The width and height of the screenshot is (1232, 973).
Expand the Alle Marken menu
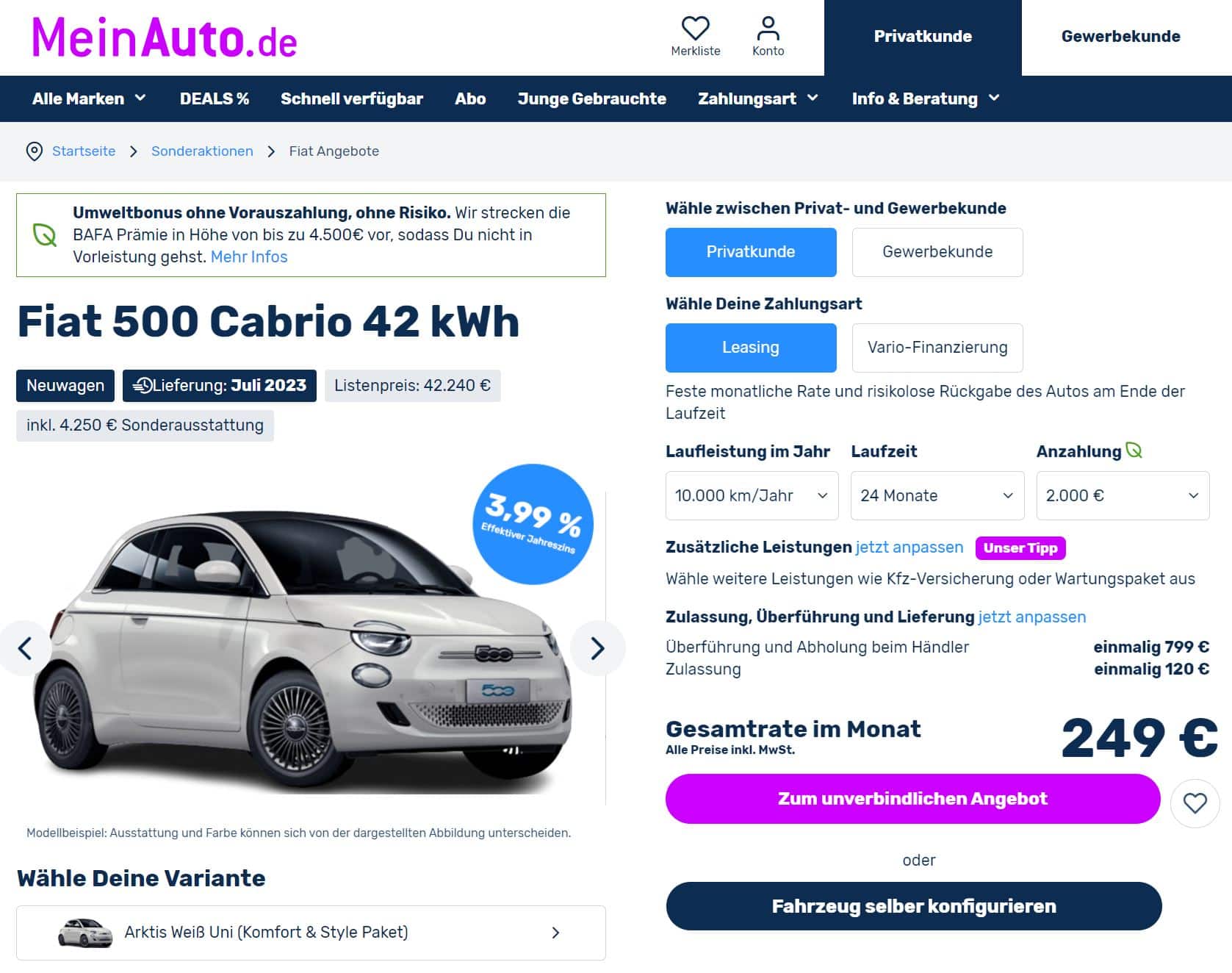(x=89, y=98)
